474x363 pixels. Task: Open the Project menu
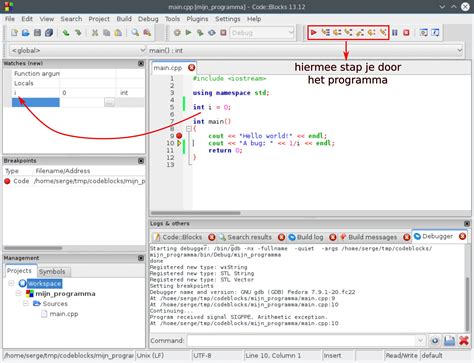pos(99,19)
